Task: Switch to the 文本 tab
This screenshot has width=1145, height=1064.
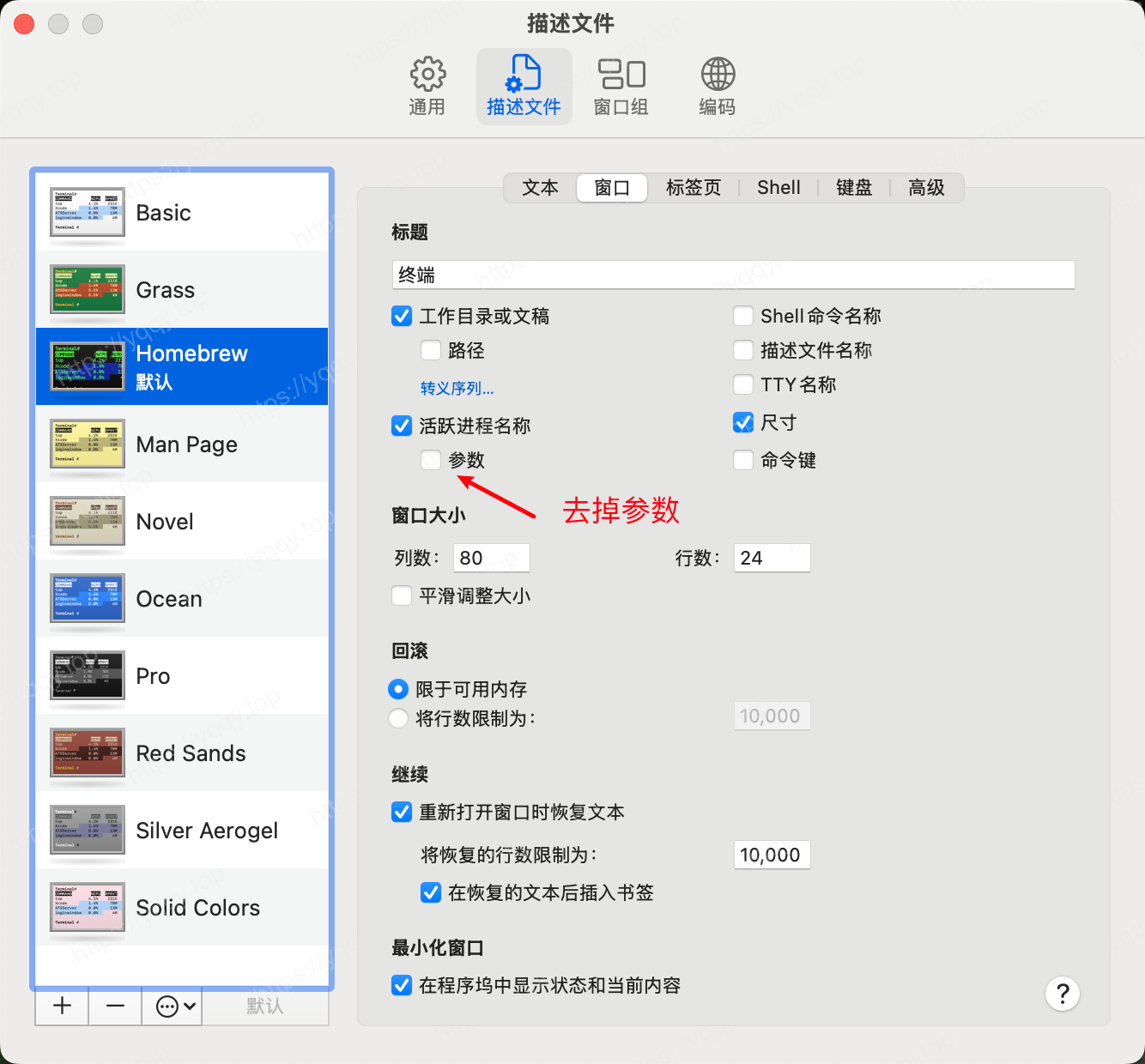Action: coord(540,188)
